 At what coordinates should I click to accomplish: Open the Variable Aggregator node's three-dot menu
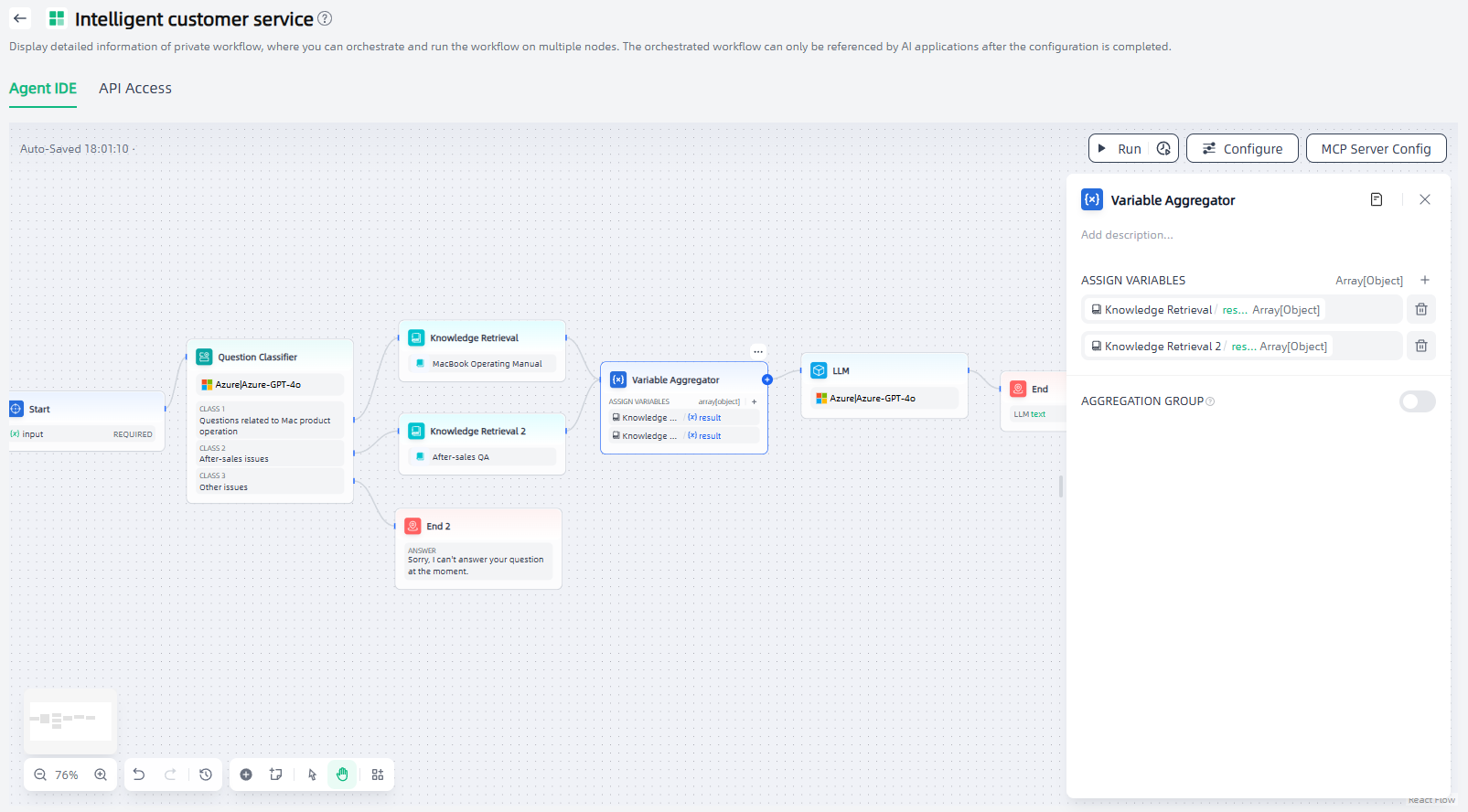pyautogui.click(x=758, y=352)
